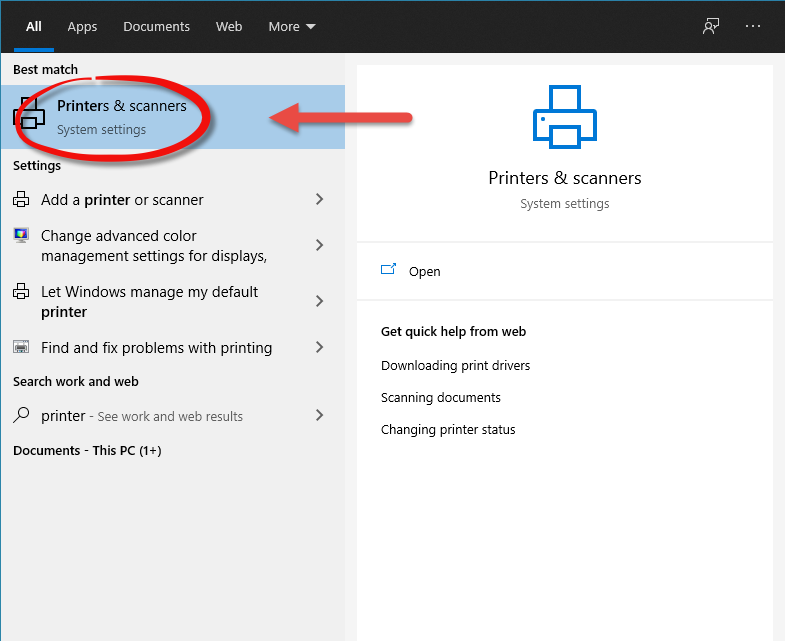Click the magnifier icon beside printer search

pyautogui.click(x=21, y=415)
